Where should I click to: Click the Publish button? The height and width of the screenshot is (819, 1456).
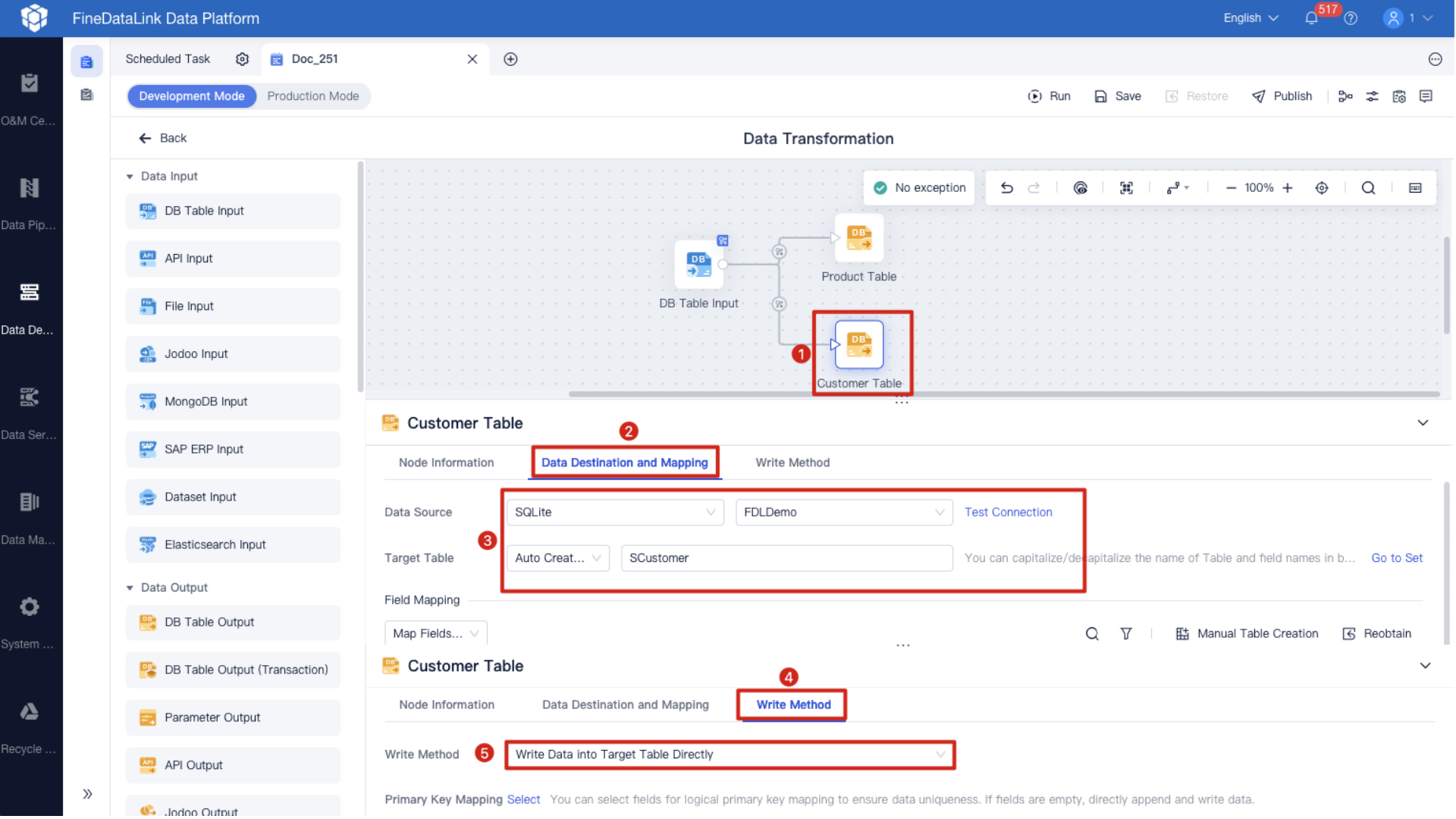(1282, 96)
